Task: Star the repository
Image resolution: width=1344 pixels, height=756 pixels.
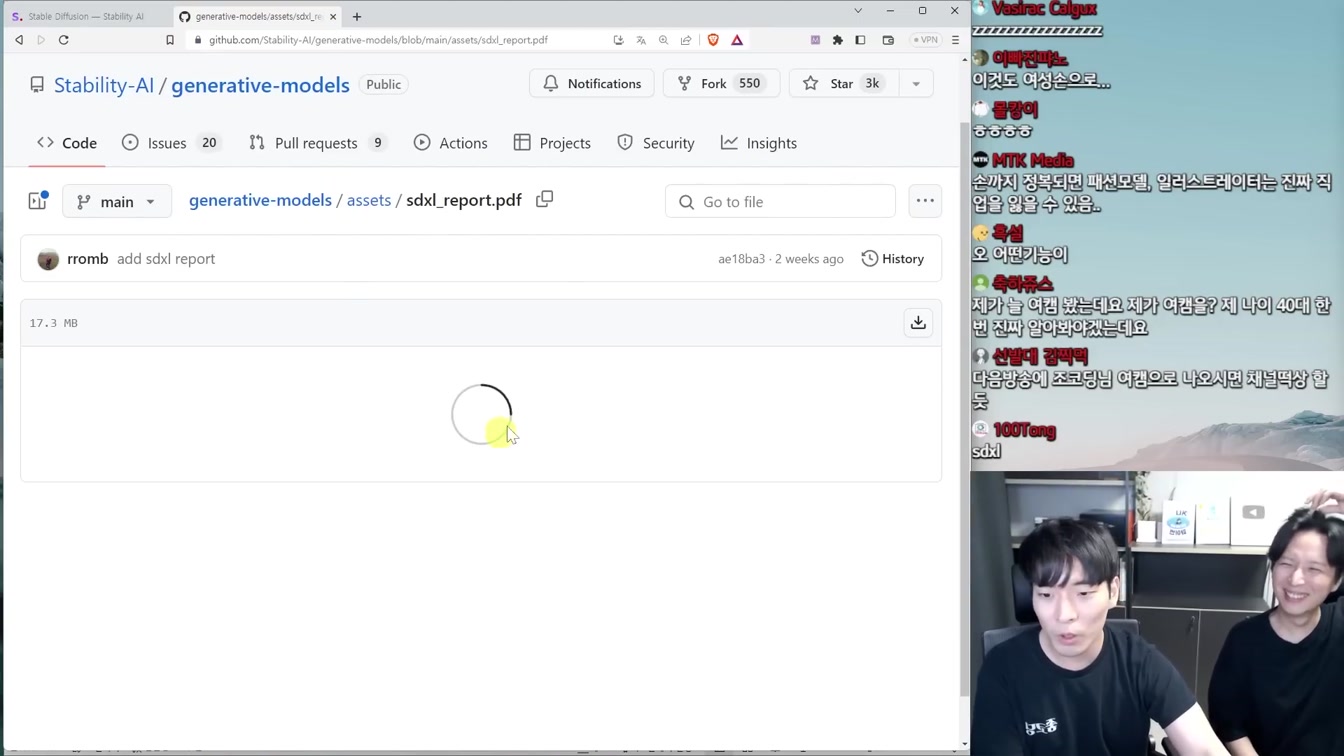Action: [x=842, y=84]
